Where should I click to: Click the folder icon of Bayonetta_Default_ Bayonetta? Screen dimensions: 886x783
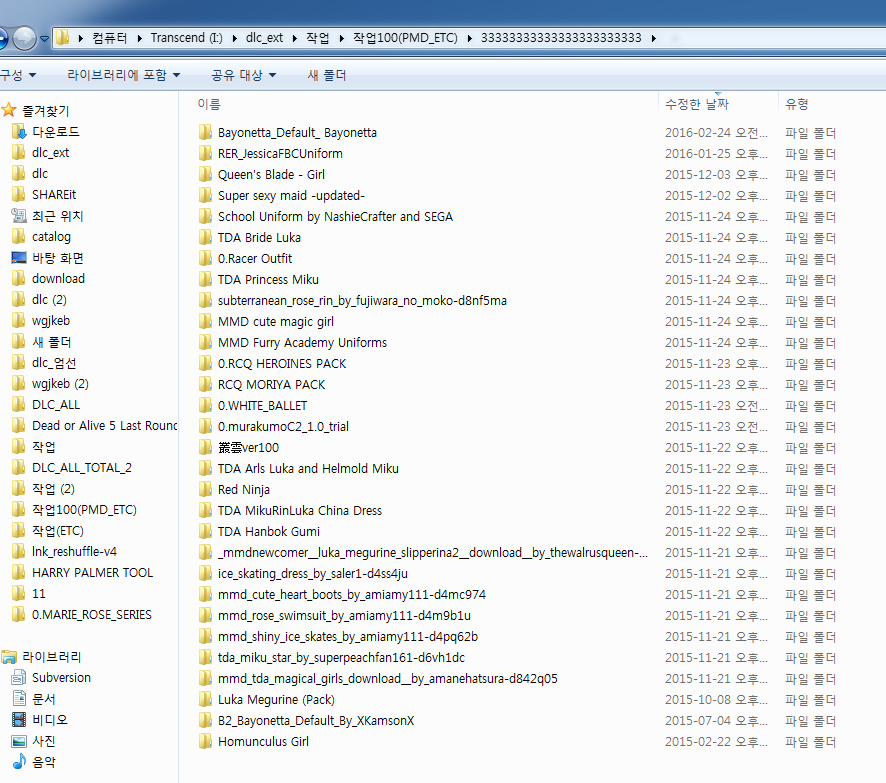[x=205, y=132]
